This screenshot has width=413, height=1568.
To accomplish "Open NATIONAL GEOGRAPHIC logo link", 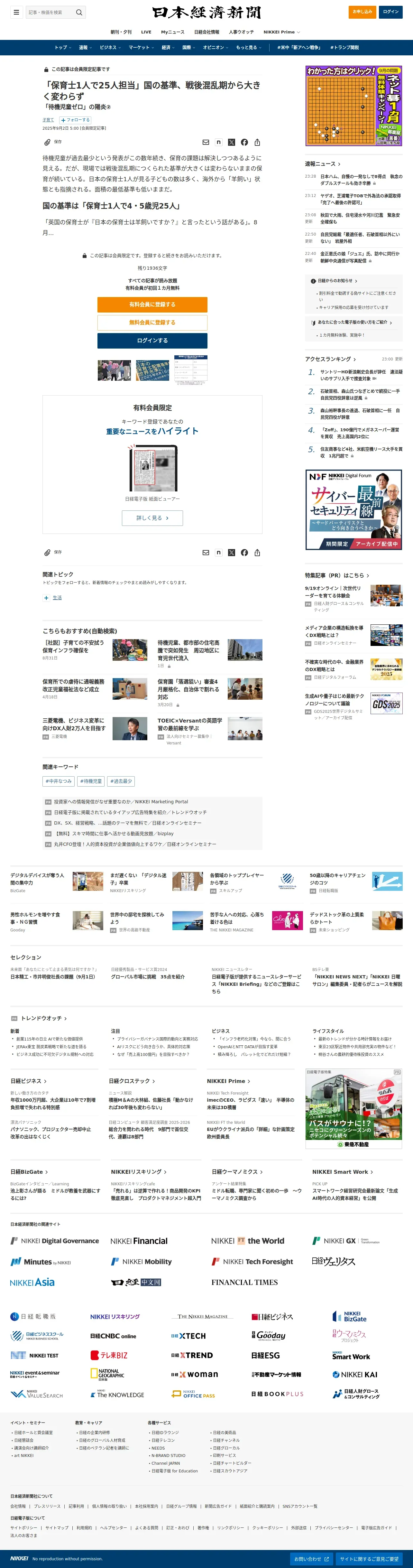I will (x=108, y=1375).
